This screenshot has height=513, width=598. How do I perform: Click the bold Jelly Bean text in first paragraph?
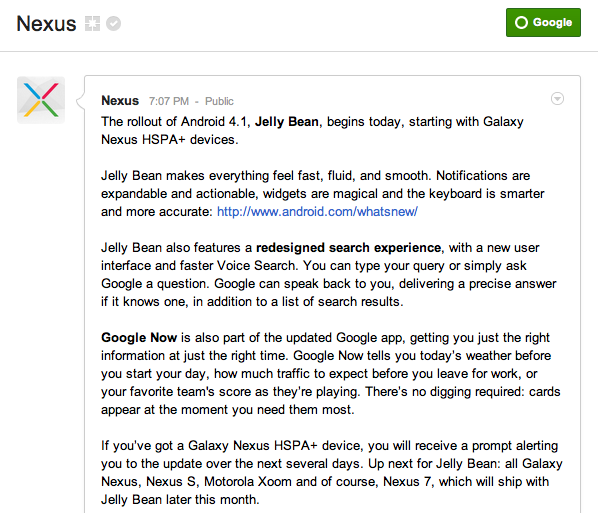[x=287, y=122]
